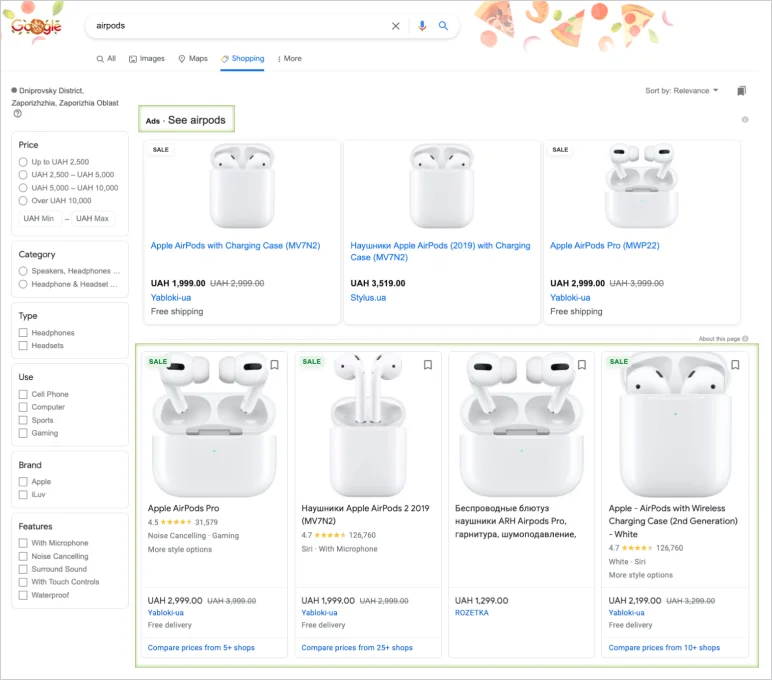Switch to Maps tab

pos(193,59)
